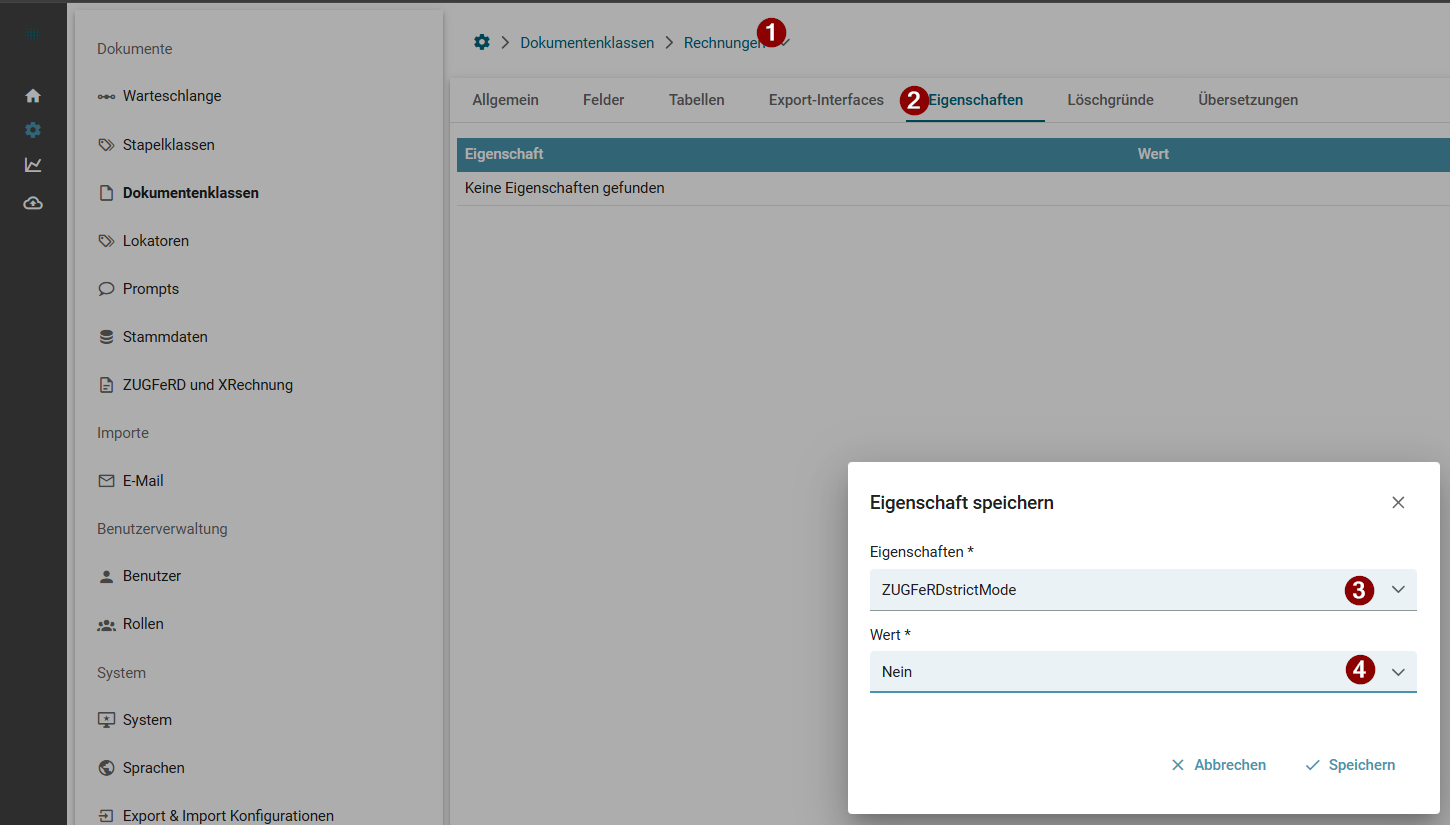Image resolution: width=1450 pixels, height=825 pixels.
Task: Switch to the Export-Interfaces tab
Action: (826, 100)
